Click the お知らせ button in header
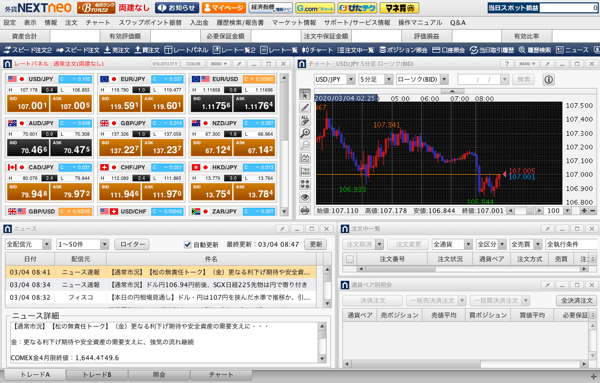Screen dimensions: 600x383 (x=177, y=8)
